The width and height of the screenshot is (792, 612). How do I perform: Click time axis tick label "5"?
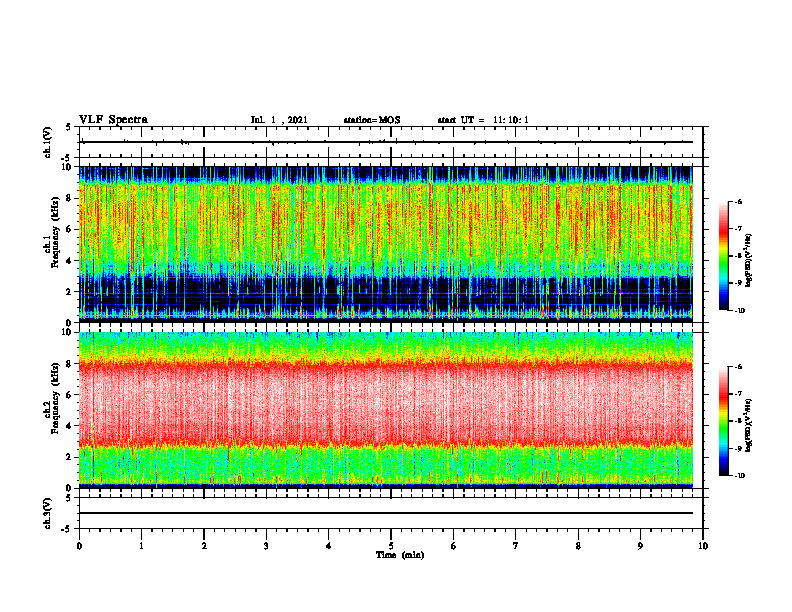pyautogui.click(x=391, y=546)
